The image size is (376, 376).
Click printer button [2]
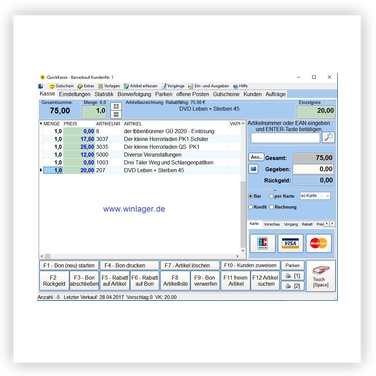[293, 286]
